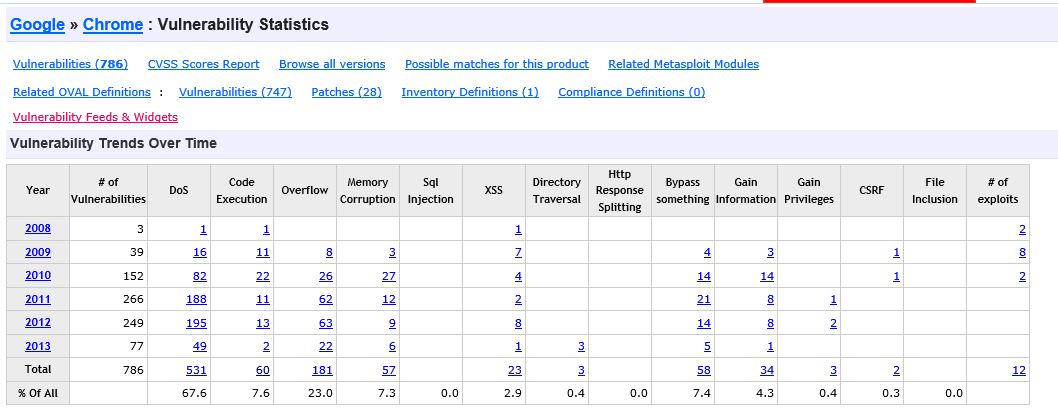Open Vulnerabilities (786) link
The height and width of the screenshot is (413, 1058).
[70, 64]
